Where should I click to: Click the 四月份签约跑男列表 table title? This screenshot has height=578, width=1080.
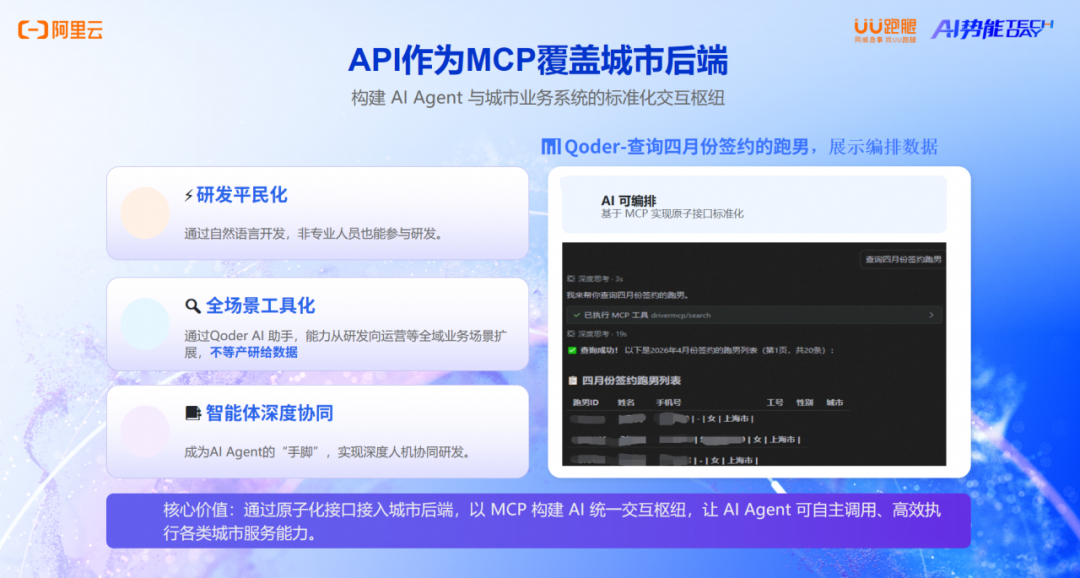632,380
